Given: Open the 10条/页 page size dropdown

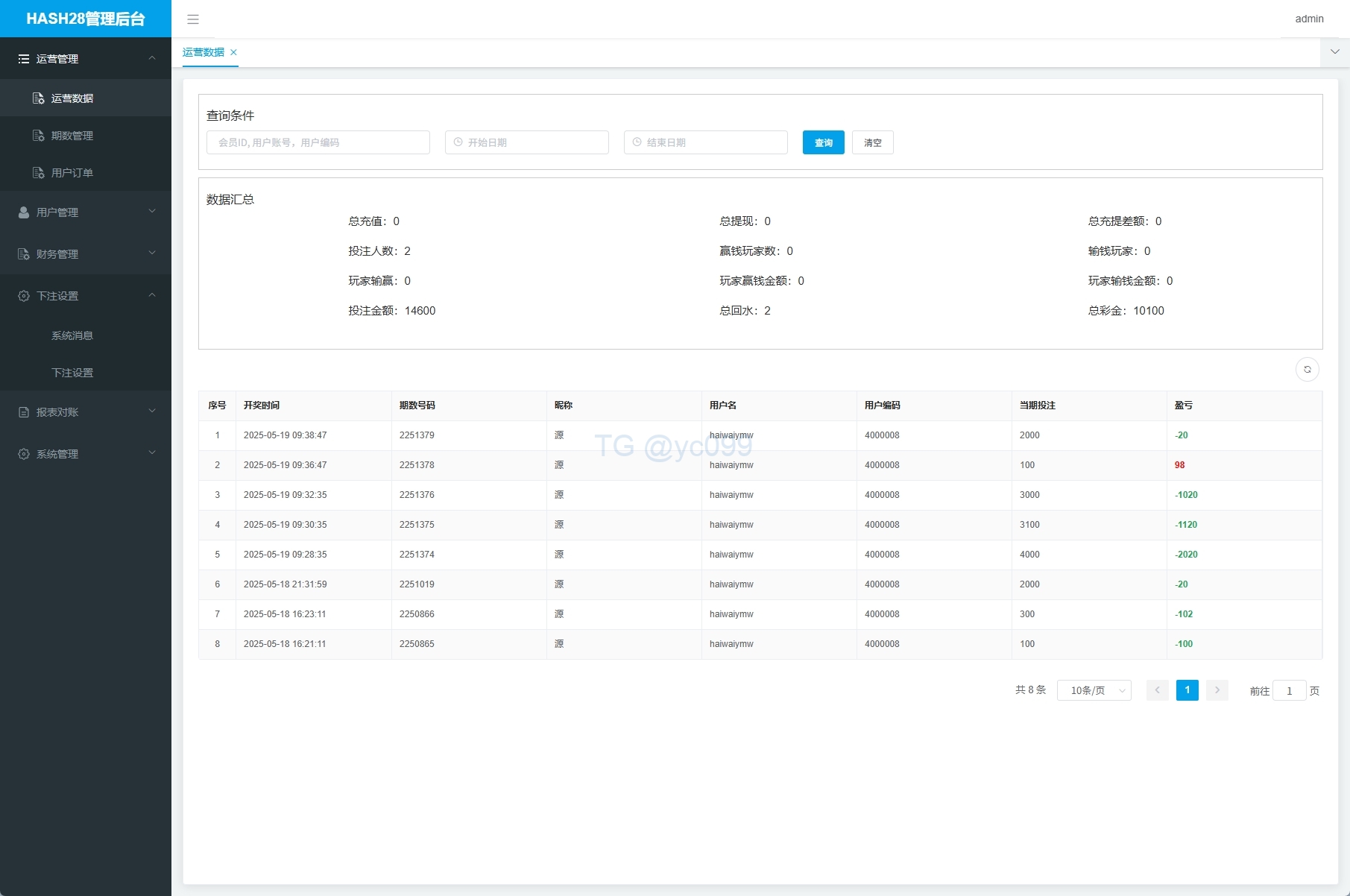Looking at the screenshot, I should click(1094, 690).
